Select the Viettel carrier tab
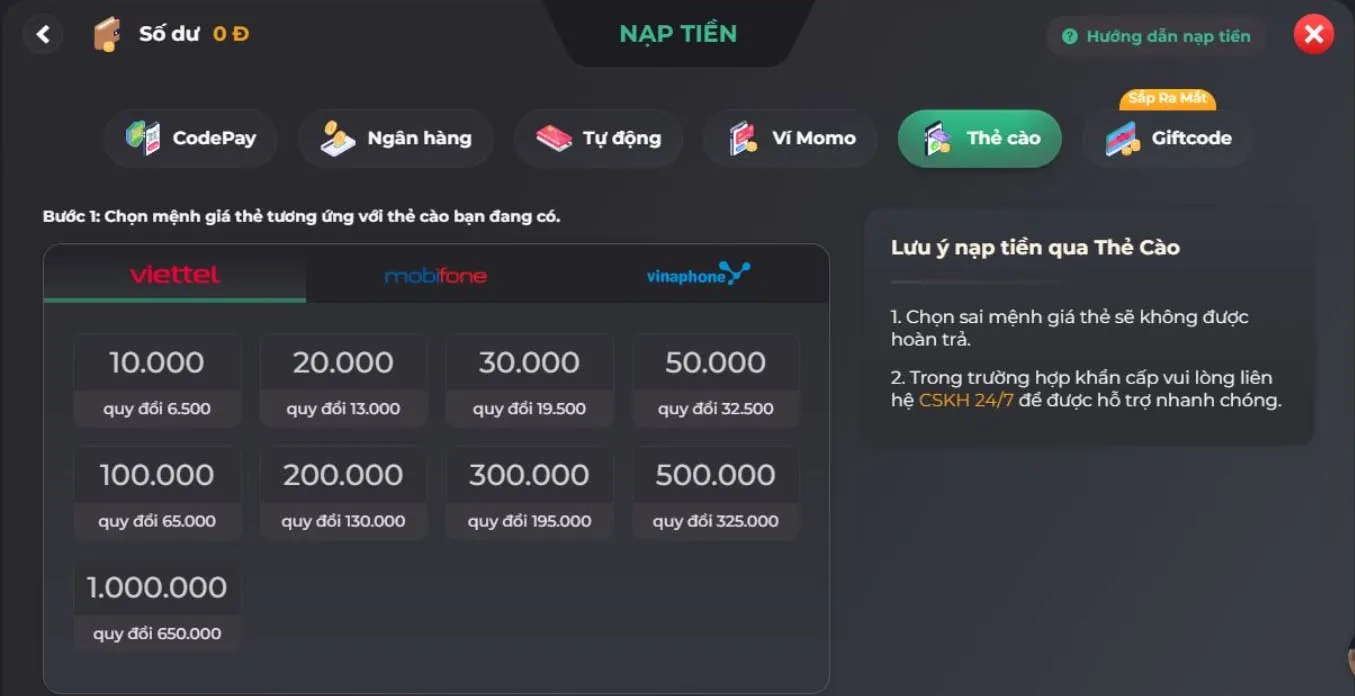The height and width of the screenshot is (696, 1355). (x=175, y=274)
